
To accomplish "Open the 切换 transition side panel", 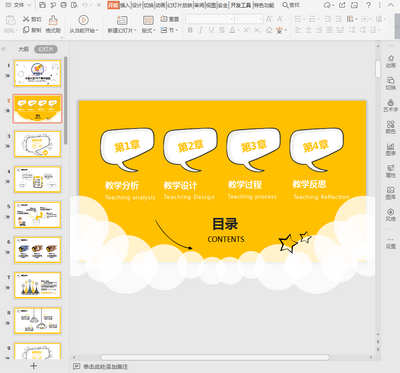I will [391, 83].
